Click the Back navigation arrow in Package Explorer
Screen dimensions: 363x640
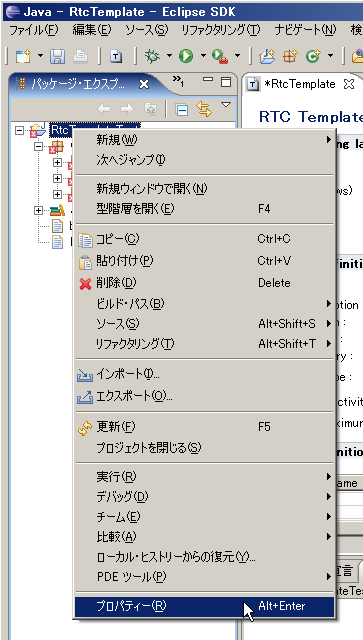coord(104,109)
